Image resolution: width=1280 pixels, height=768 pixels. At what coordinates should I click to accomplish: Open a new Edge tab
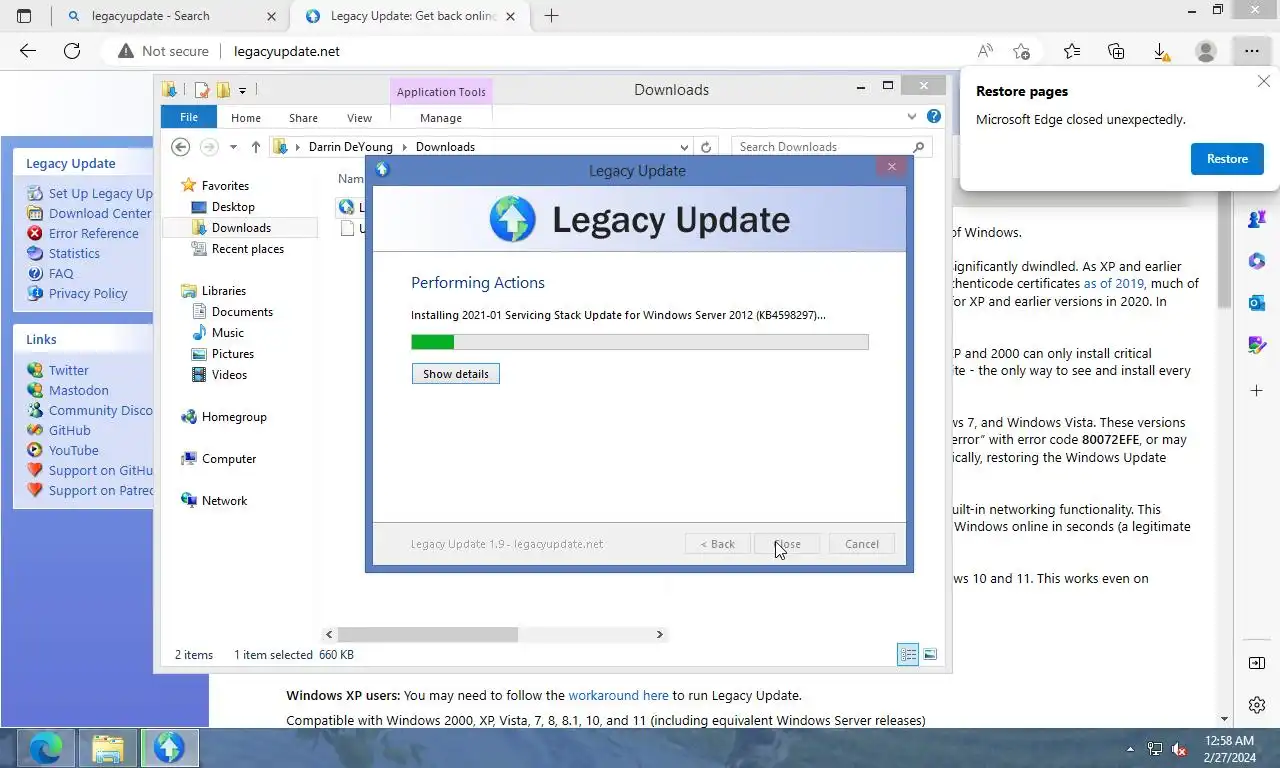(551, 16)
